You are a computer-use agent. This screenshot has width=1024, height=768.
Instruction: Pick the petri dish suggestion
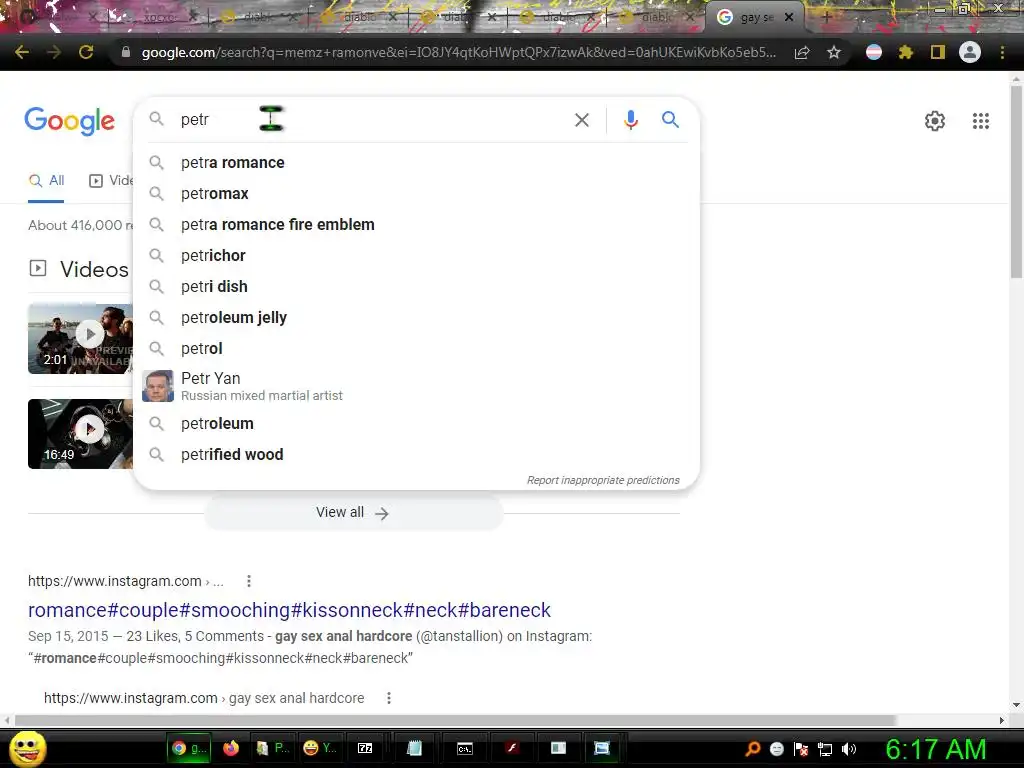pos(416,287)
